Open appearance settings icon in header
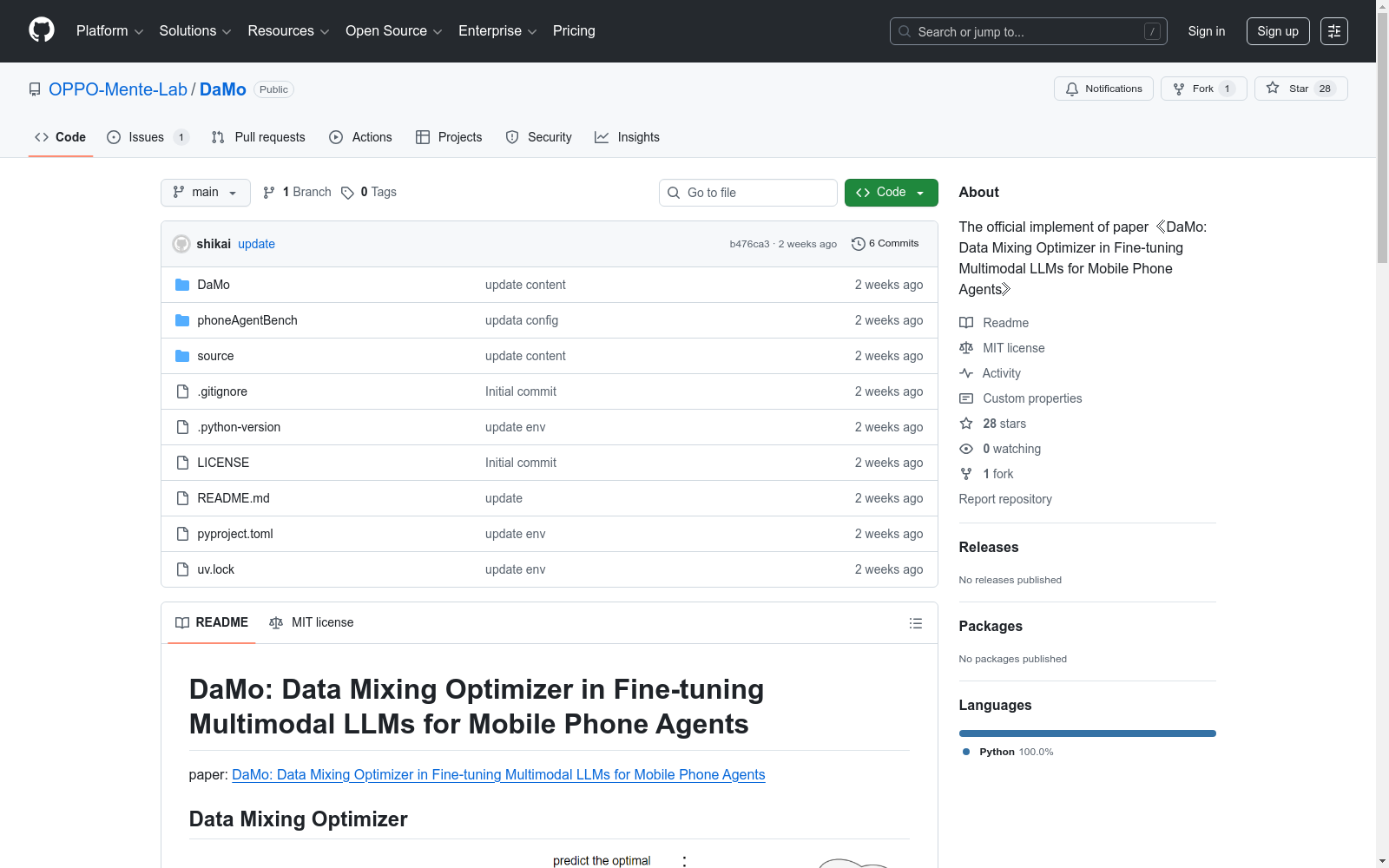1389x868 pixels. [x=1334, y=31]
